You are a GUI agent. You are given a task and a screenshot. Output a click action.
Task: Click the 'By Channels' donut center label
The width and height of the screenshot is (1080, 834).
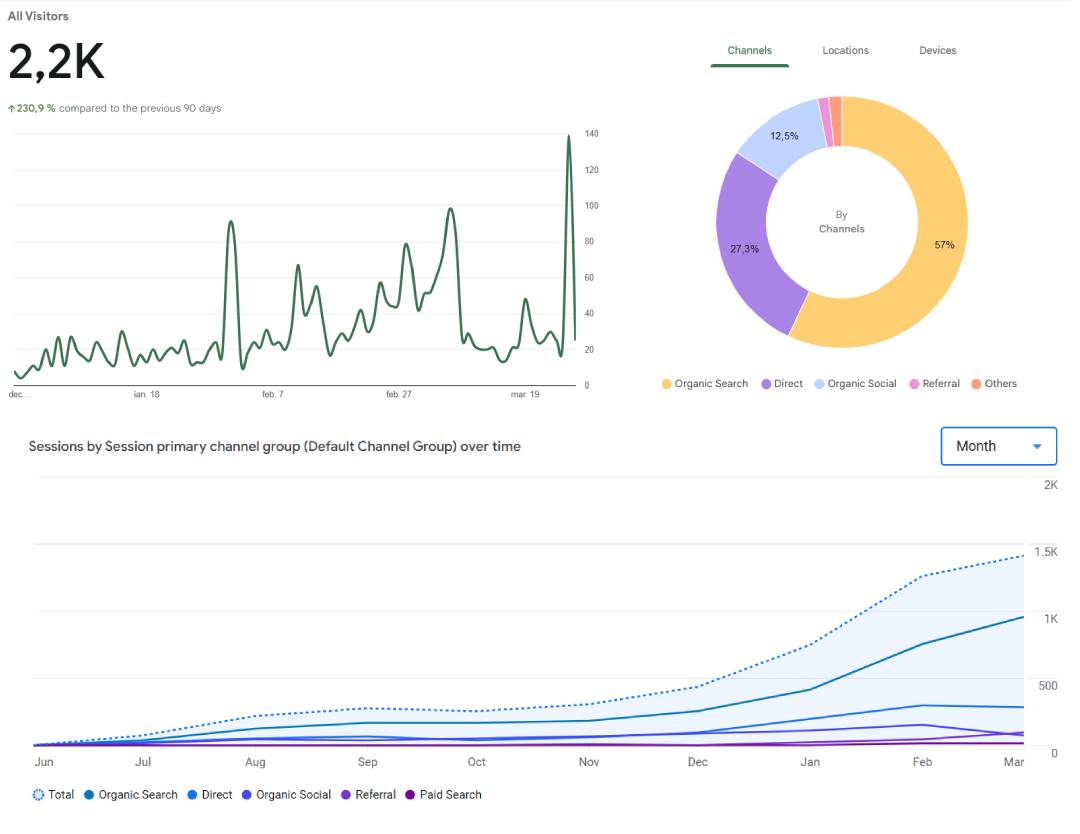pyautogui.click(x=841, y=222)
